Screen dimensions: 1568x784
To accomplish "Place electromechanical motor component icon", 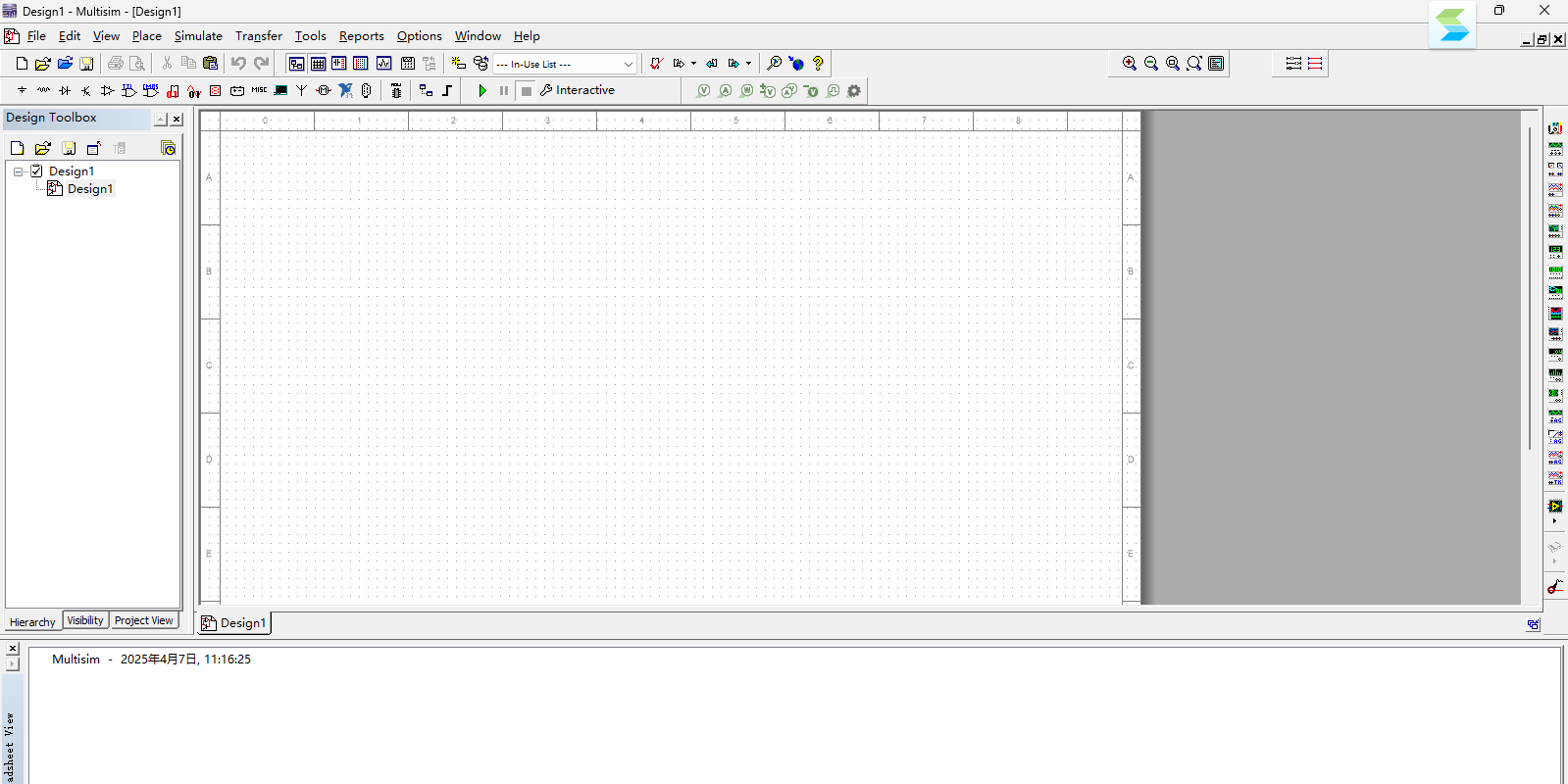I will (x=324, y=90).
